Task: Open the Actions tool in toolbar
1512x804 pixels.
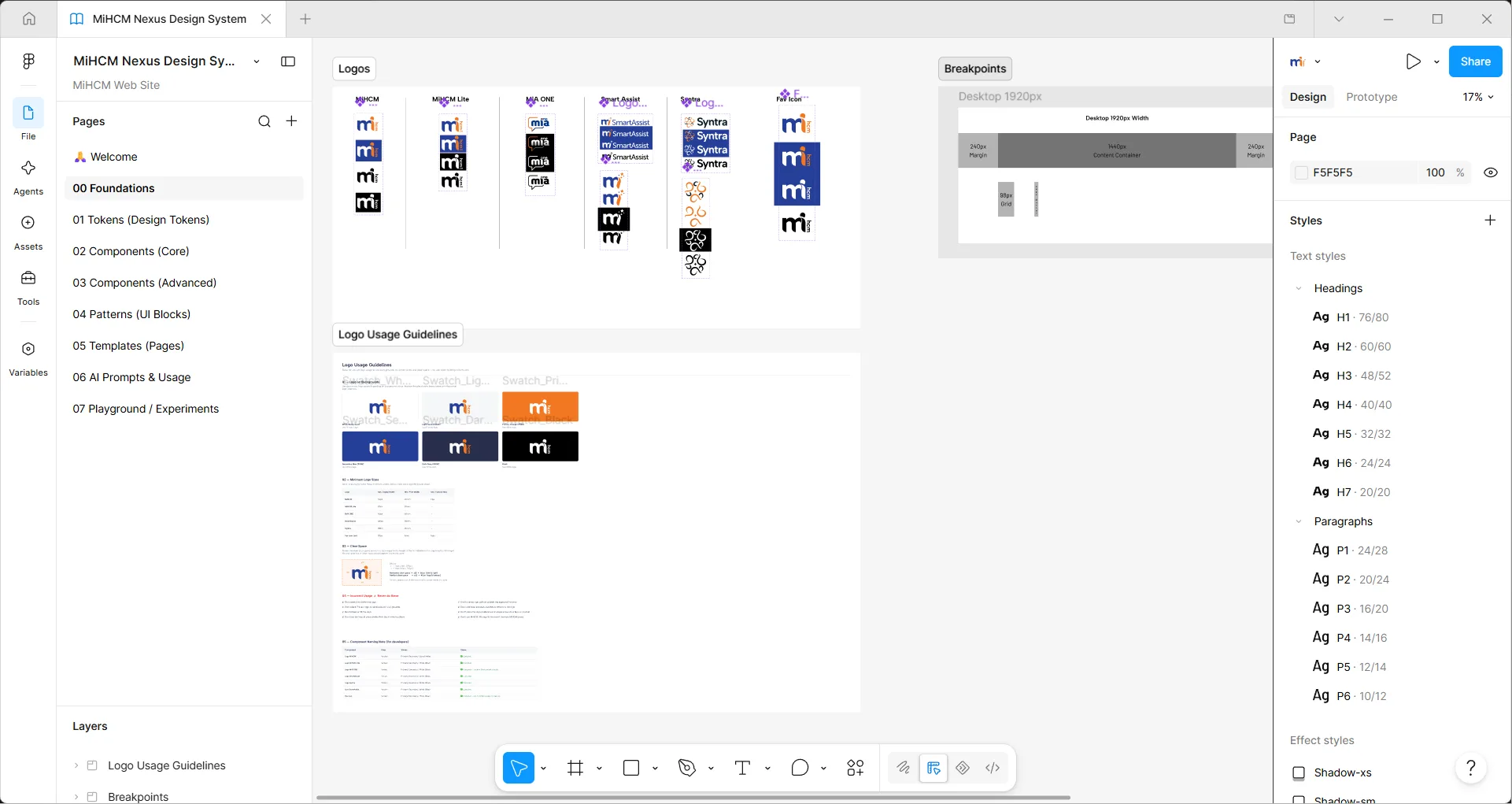Action: tap(856, 769)
